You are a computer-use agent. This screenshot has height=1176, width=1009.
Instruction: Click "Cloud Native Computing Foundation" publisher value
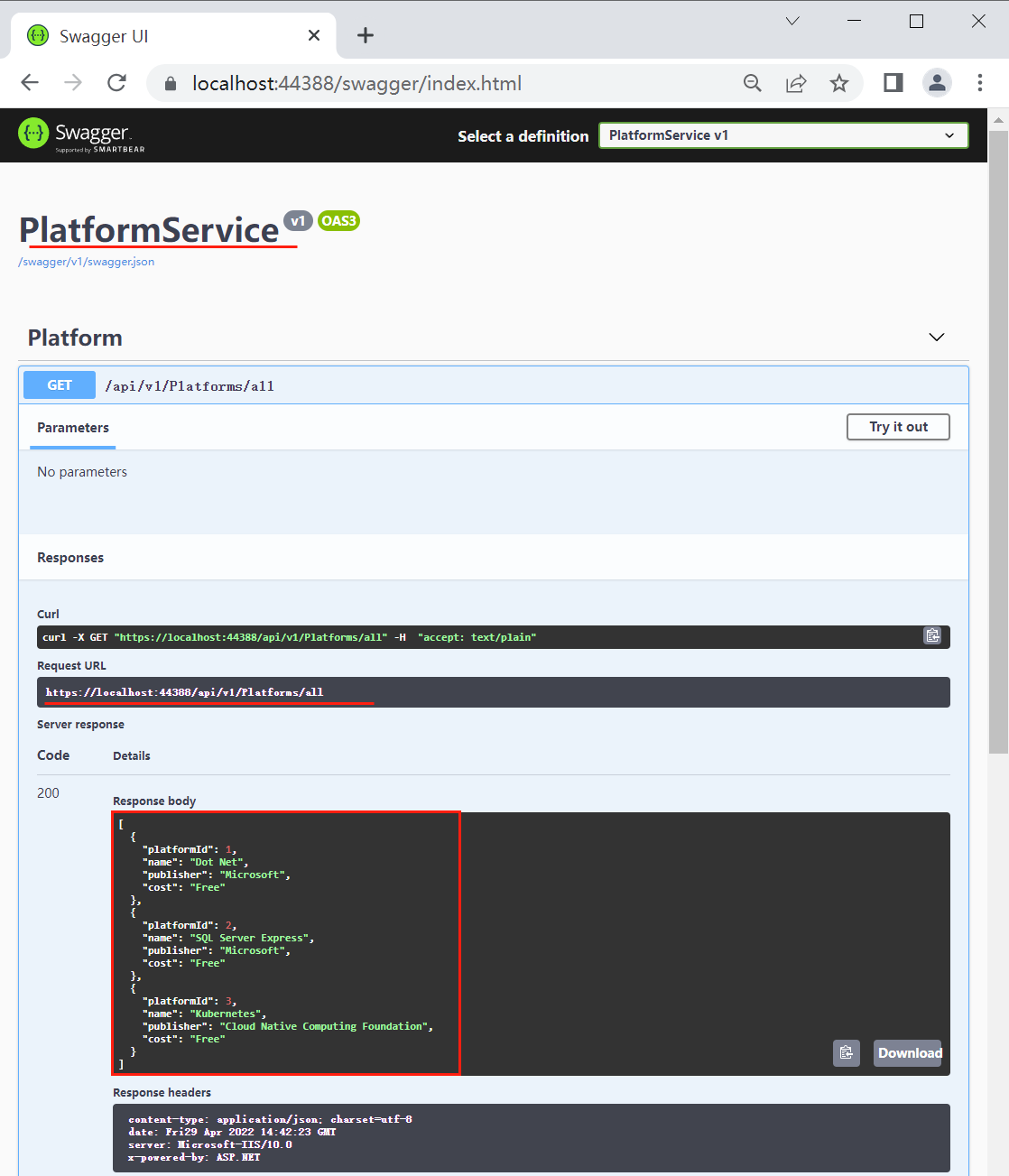pos(324,1026)
